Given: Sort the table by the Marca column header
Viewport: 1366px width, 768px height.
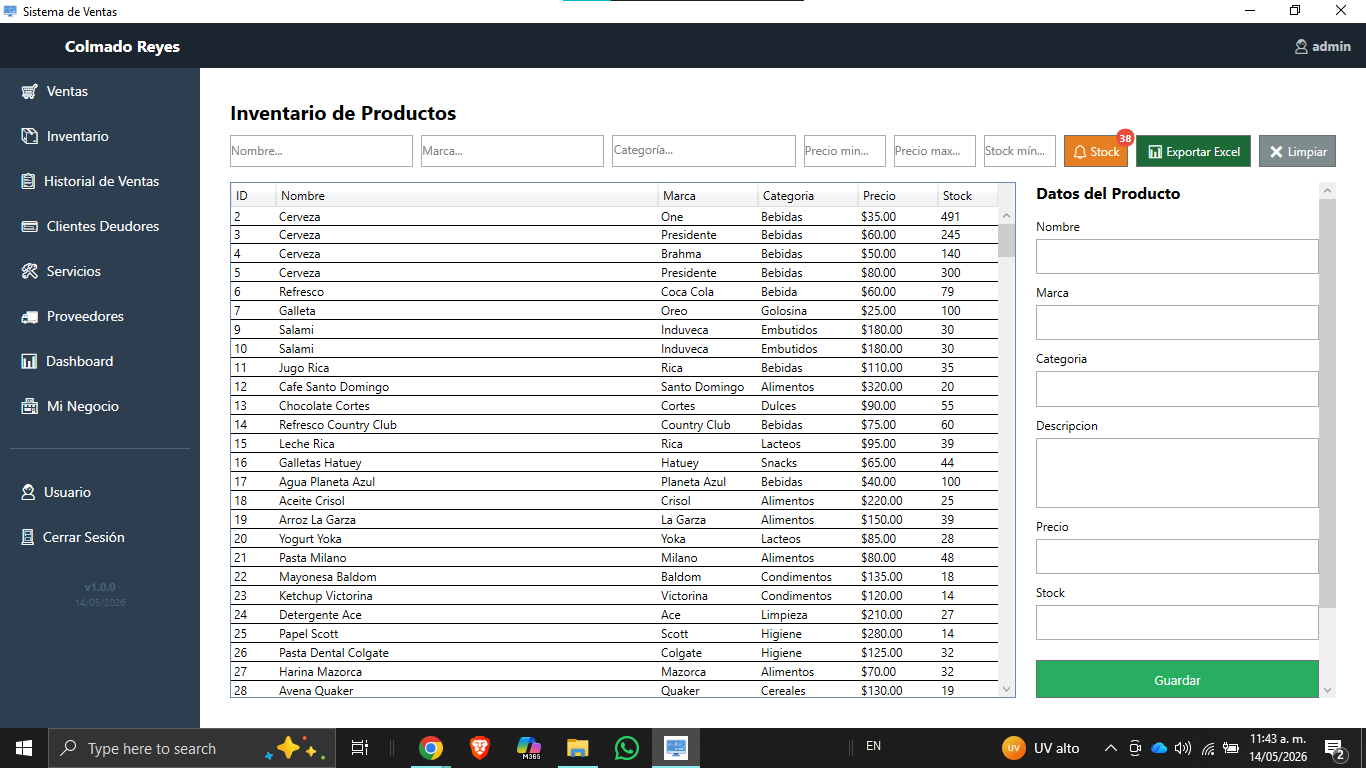Looking at the screenshot, I should pyautogui.click(x=708, y=195).
